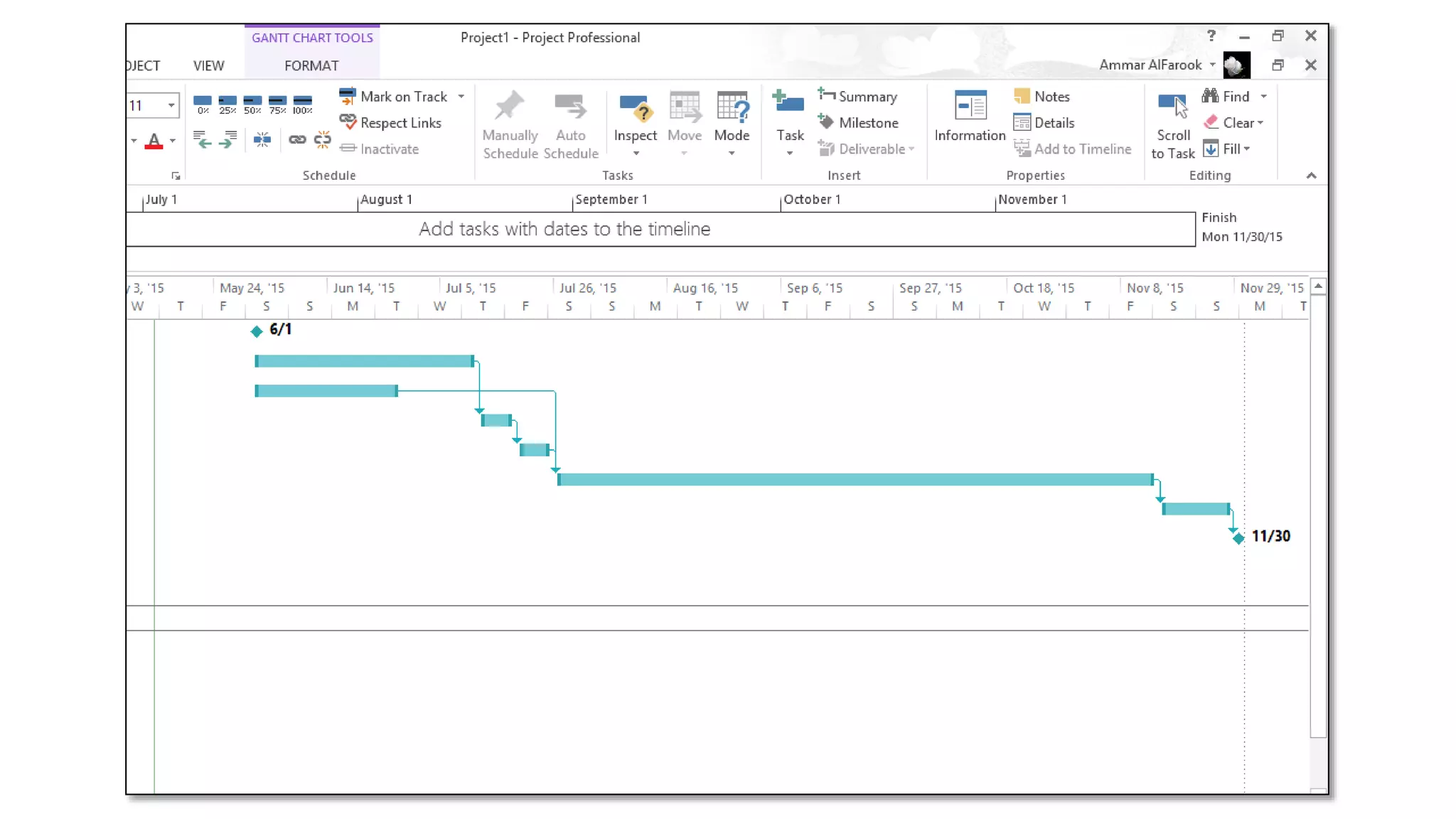
Task: Mark task as 50% complete
Action: pyautogui.click(x=252, y=104)
